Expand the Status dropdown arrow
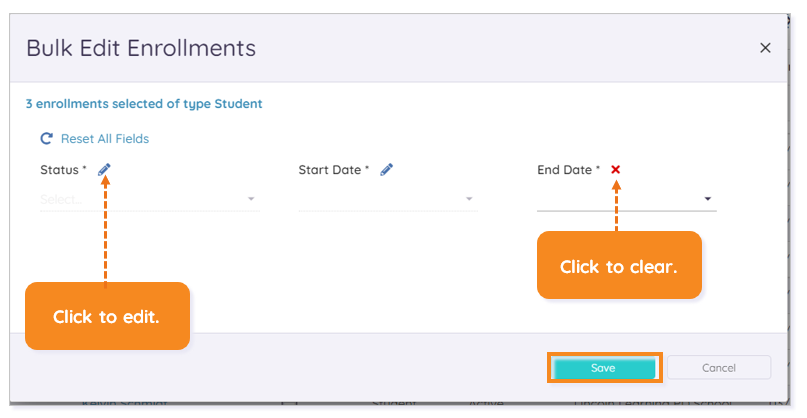 tap(251, 199)
